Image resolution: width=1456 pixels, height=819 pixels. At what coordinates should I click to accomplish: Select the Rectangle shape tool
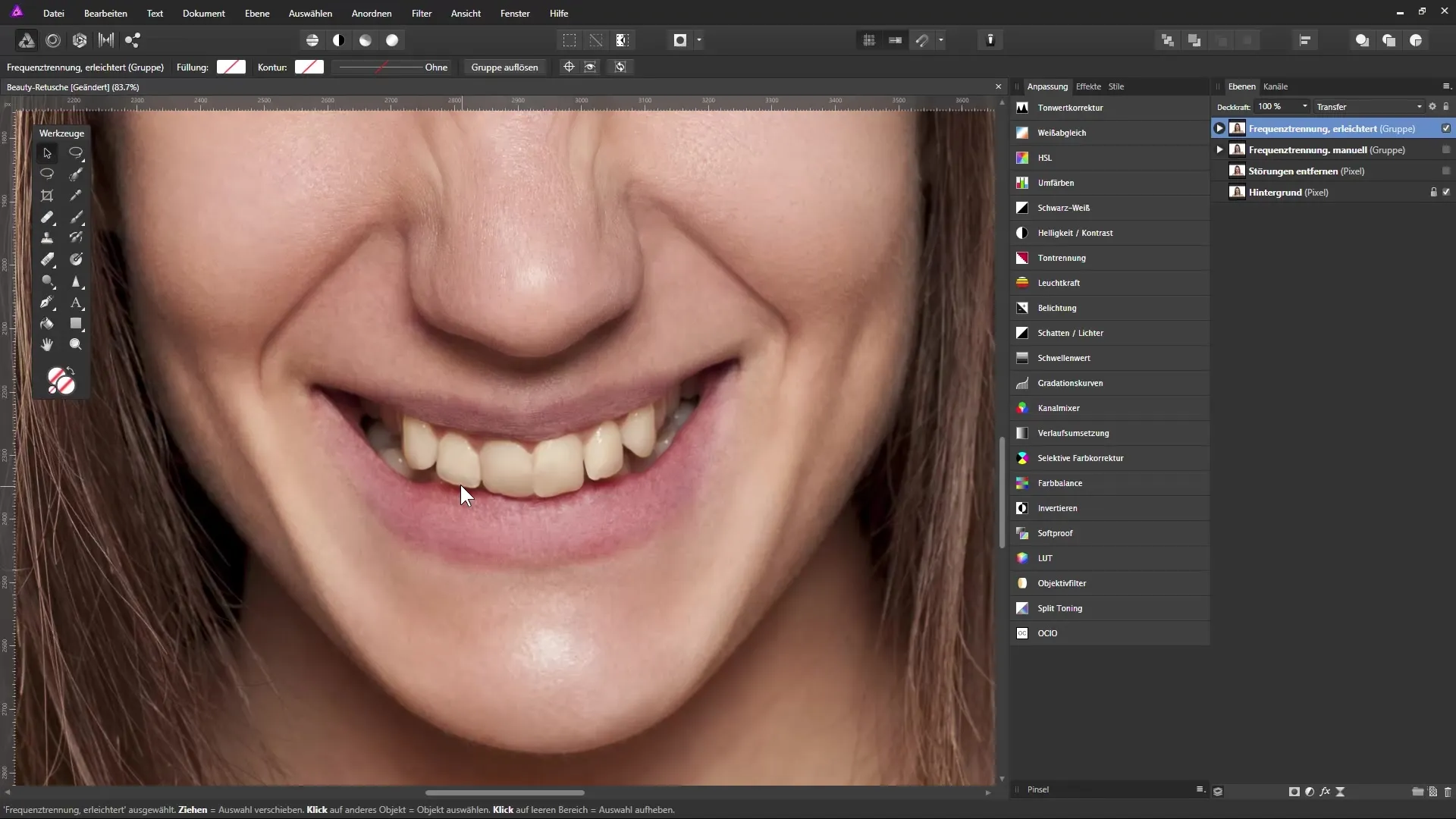[x=76, y=324]
